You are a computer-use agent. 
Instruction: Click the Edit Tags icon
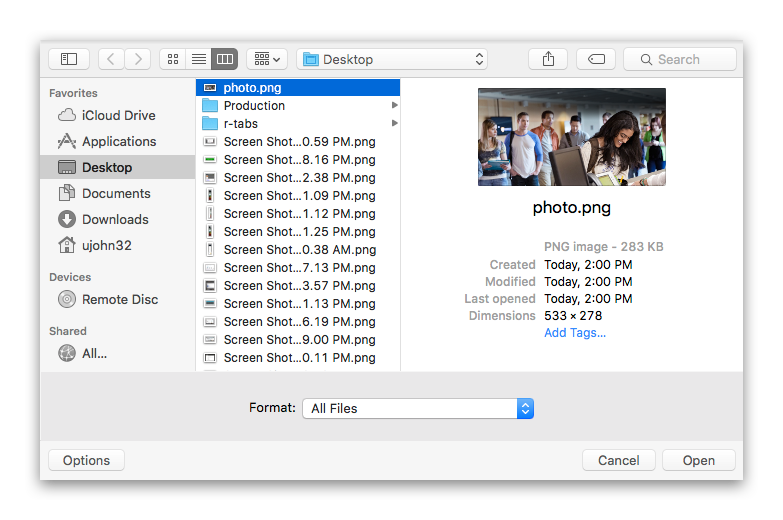[596, 59]
